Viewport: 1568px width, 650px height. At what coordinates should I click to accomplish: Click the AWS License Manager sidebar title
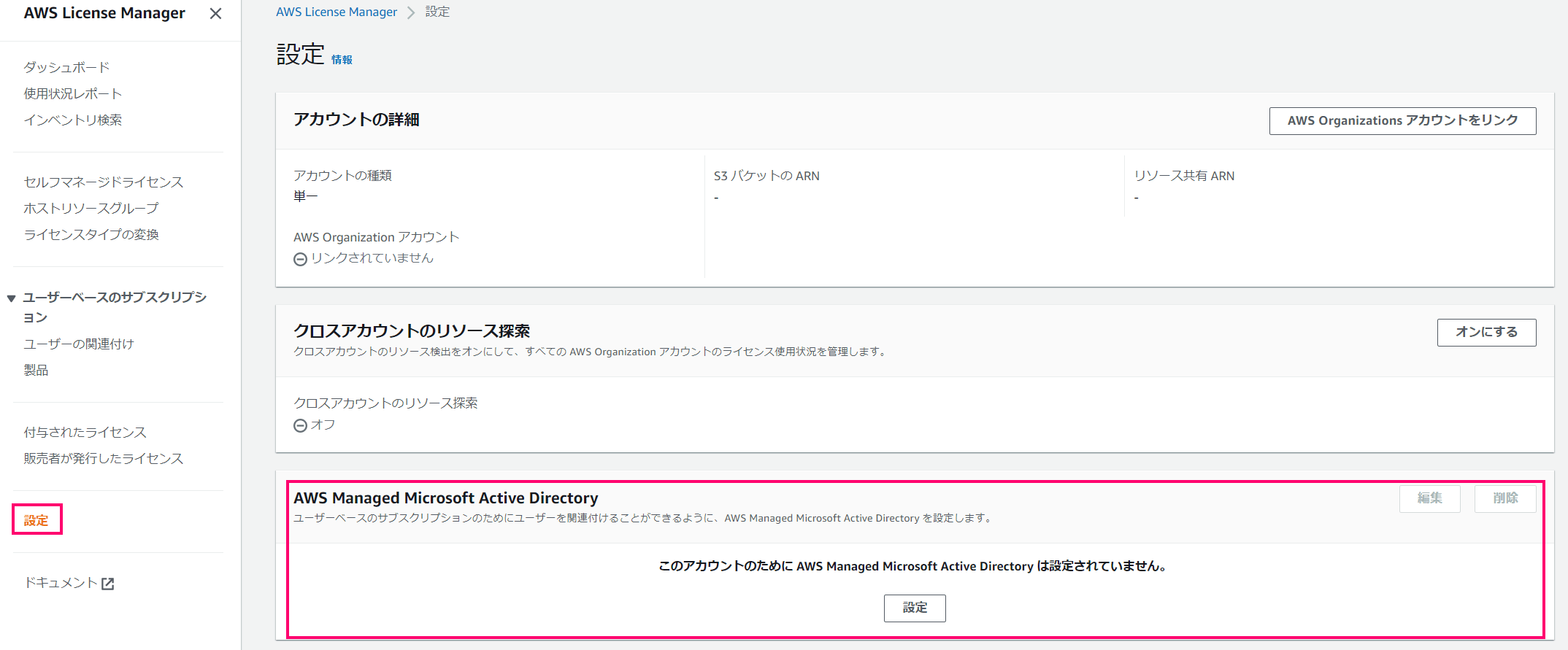(104, 13)
